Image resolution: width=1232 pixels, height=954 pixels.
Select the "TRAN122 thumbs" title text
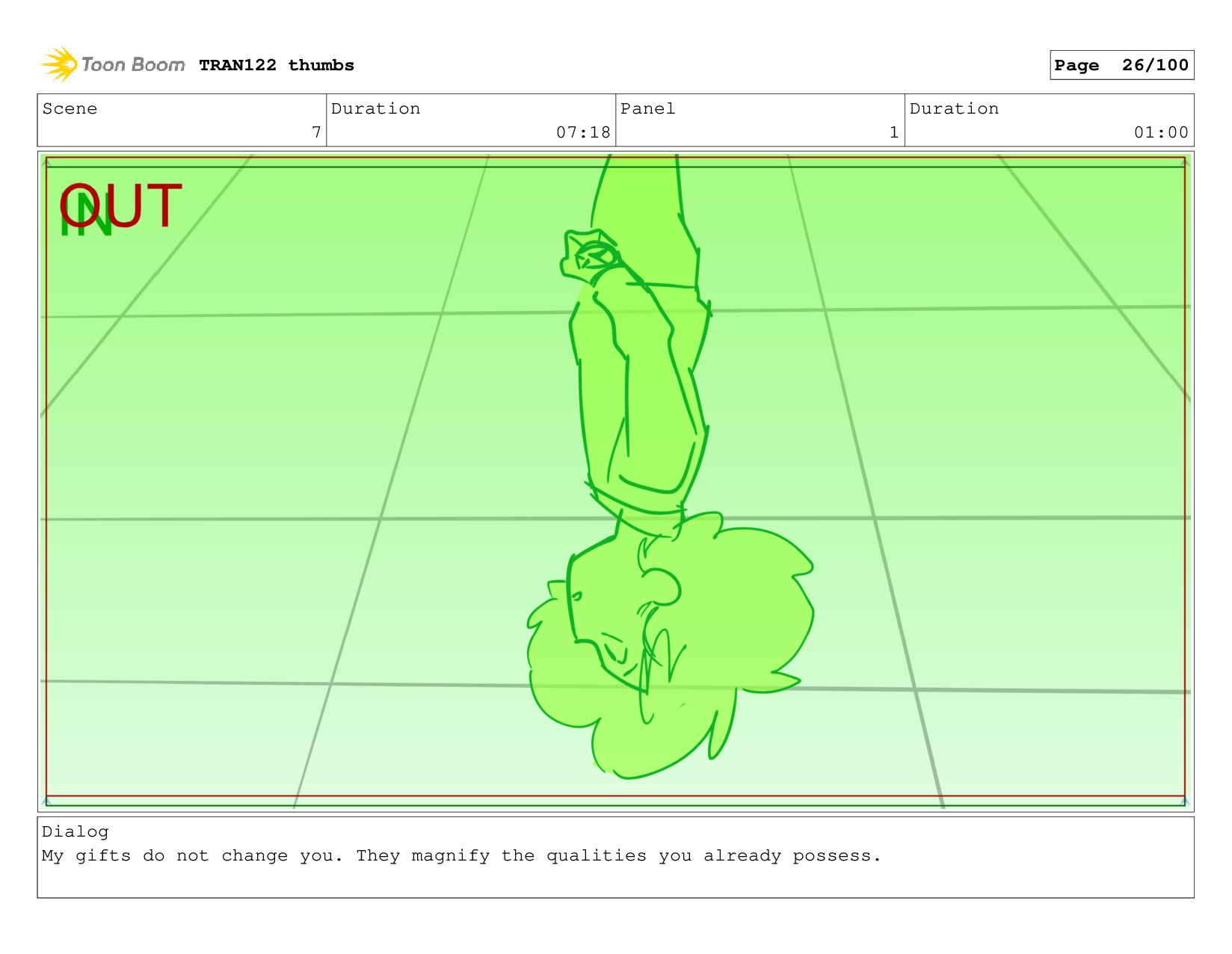(277, 65)
